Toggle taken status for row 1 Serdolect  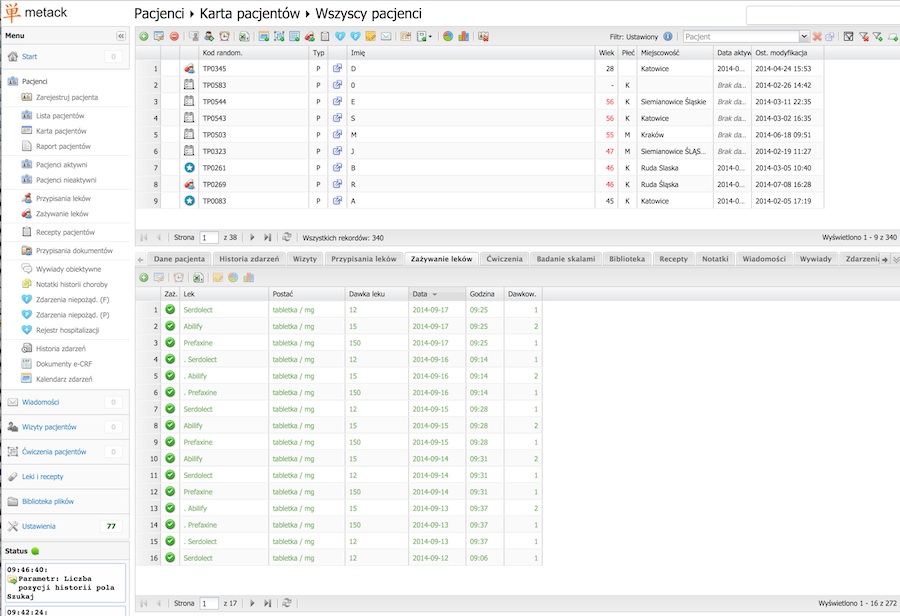pos(170,309)
